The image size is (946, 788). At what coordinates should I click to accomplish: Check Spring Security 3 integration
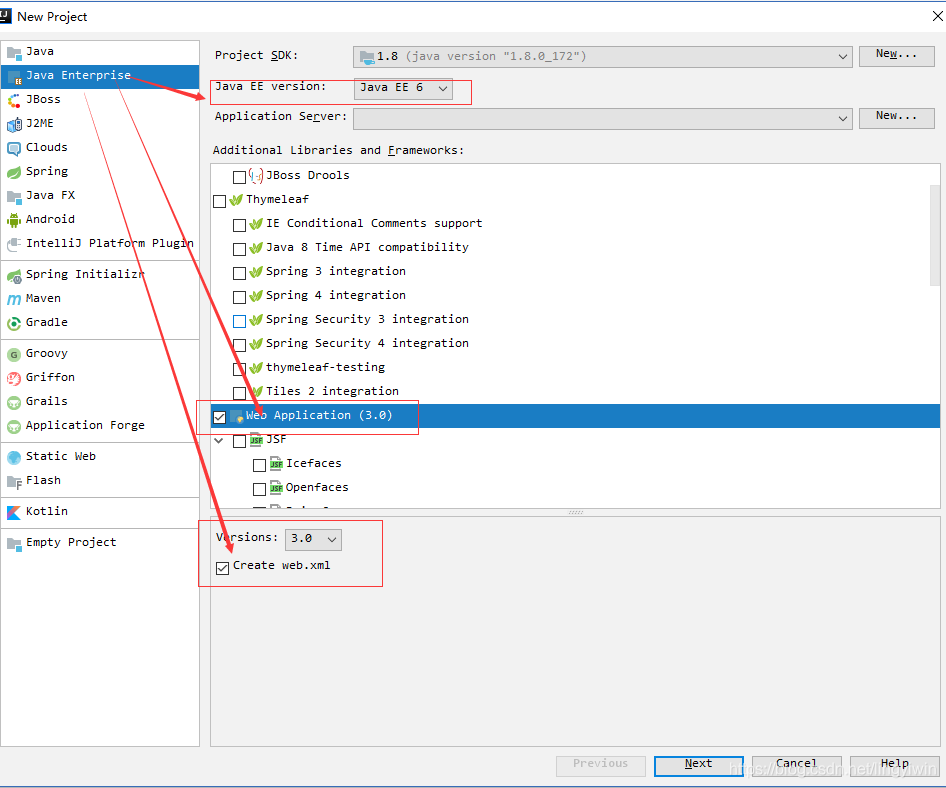(x=240, y=321)
